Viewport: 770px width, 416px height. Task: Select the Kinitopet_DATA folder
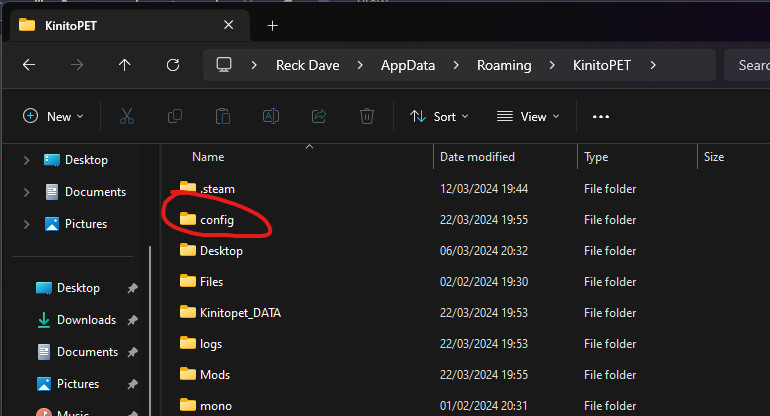coord(240,312)
